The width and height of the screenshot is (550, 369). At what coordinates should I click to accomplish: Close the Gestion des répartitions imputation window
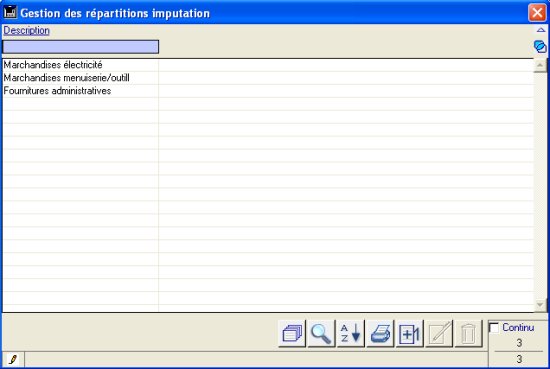click(x=537, y=13)
